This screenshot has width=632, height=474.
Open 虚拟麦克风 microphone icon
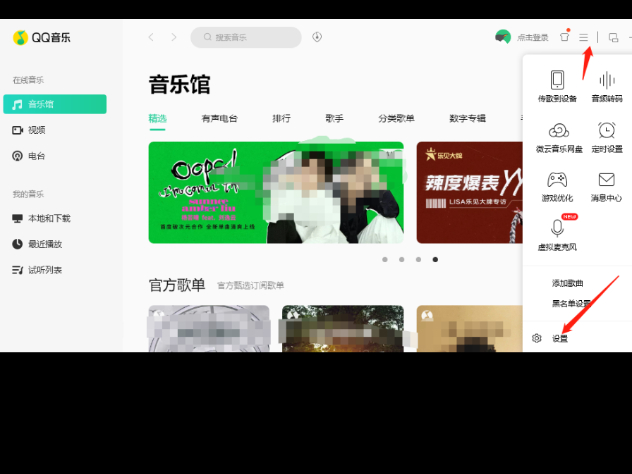557,228
